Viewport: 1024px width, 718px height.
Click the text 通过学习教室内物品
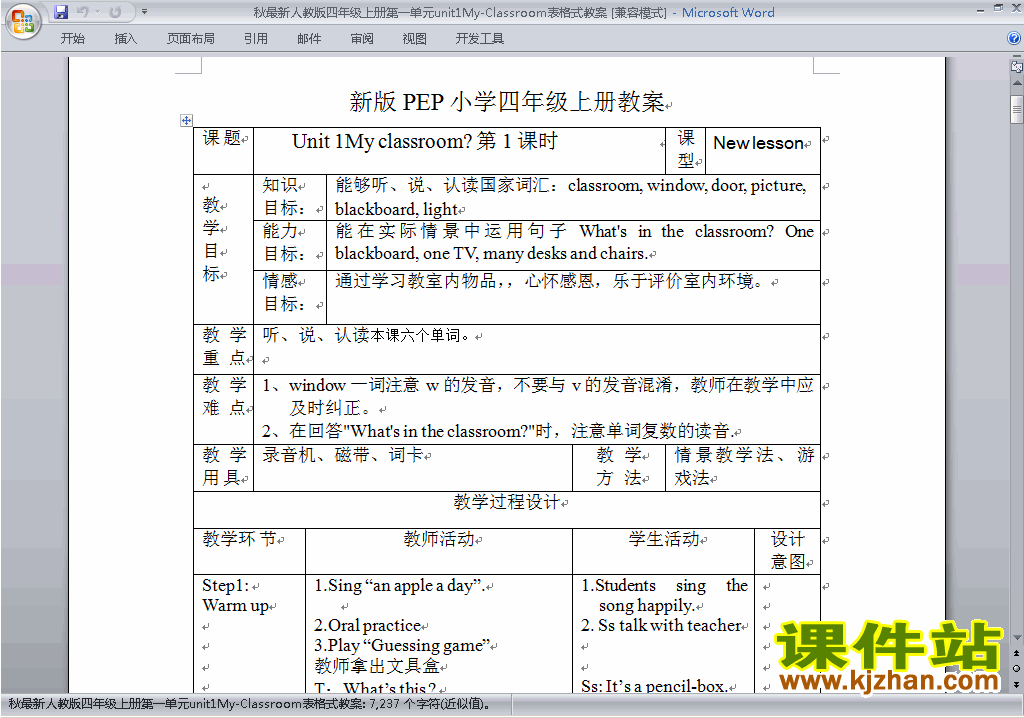416,281
